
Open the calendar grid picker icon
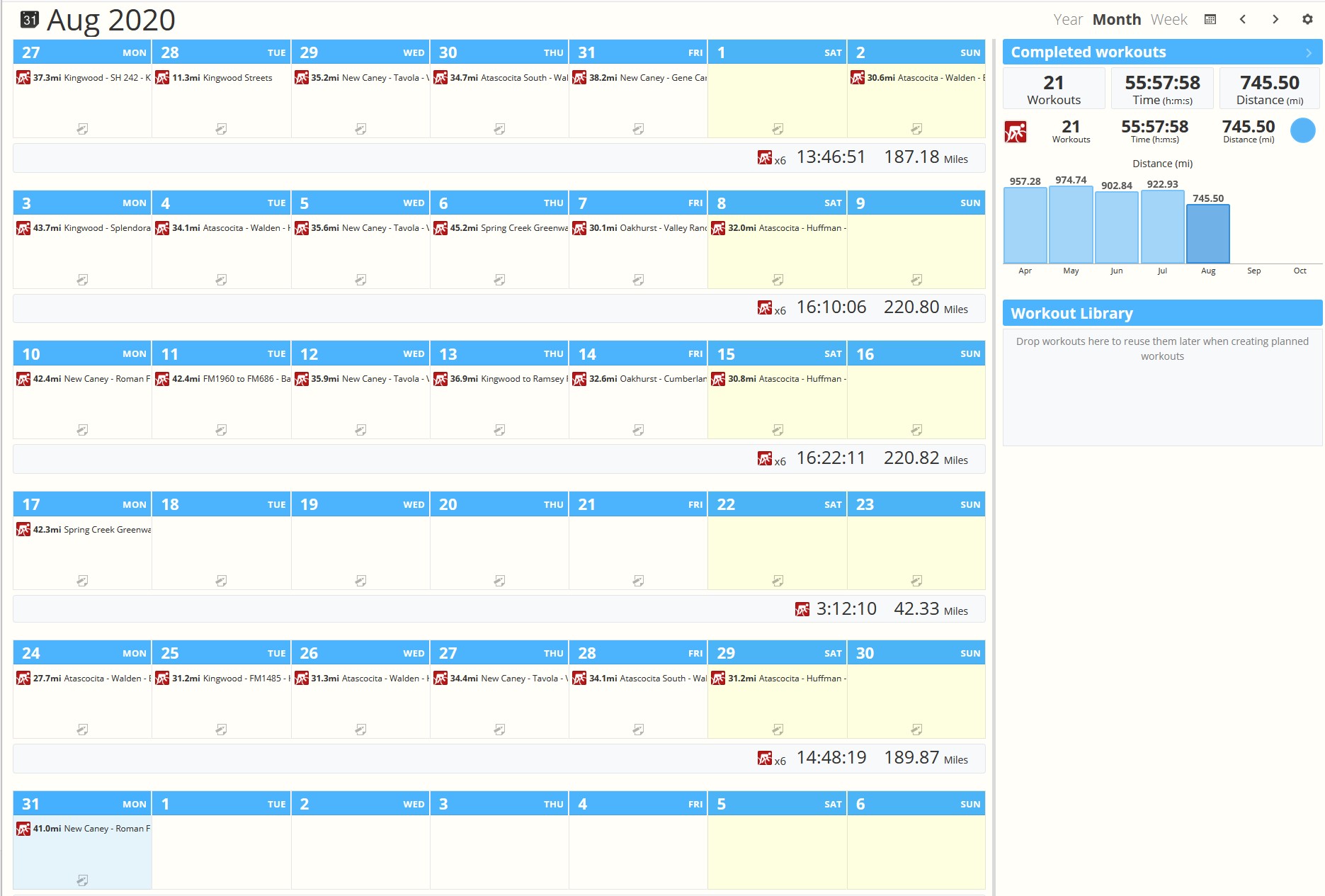(x=1210, y=20)
